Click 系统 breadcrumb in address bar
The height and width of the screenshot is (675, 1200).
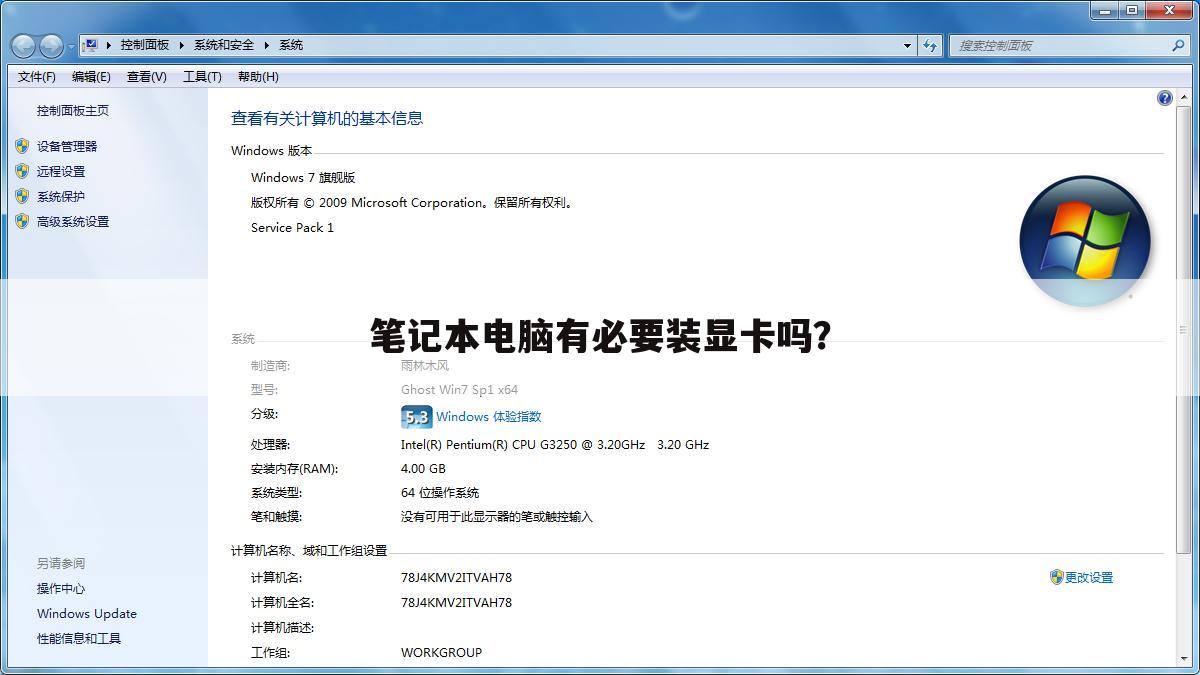click(291, 45)
